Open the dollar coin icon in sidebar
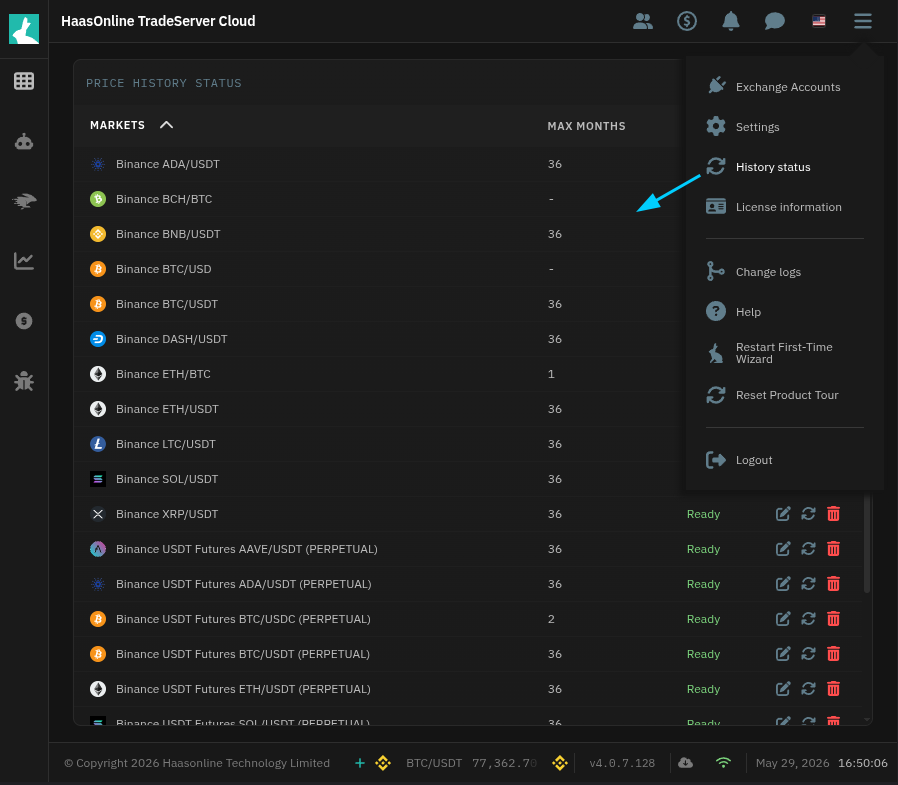The image size is (898, 785). 23,321
